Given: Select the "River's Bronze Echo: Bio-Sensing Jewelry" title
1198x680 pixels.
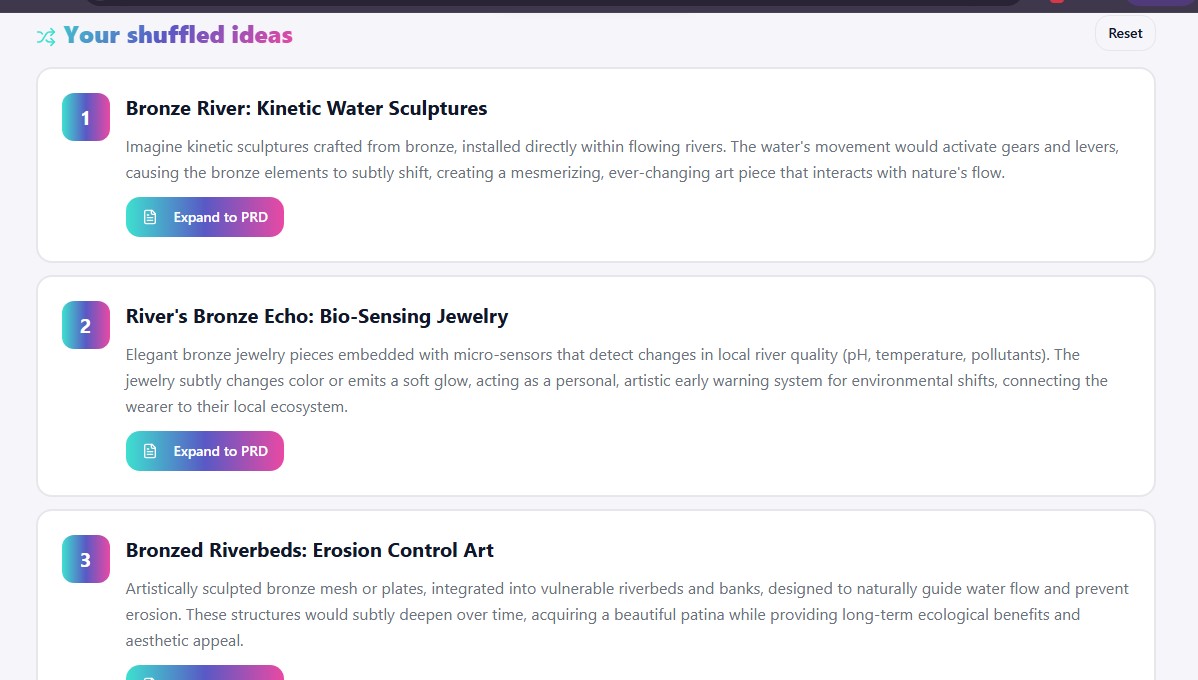Looking at the screenshot, I should 315,316.
